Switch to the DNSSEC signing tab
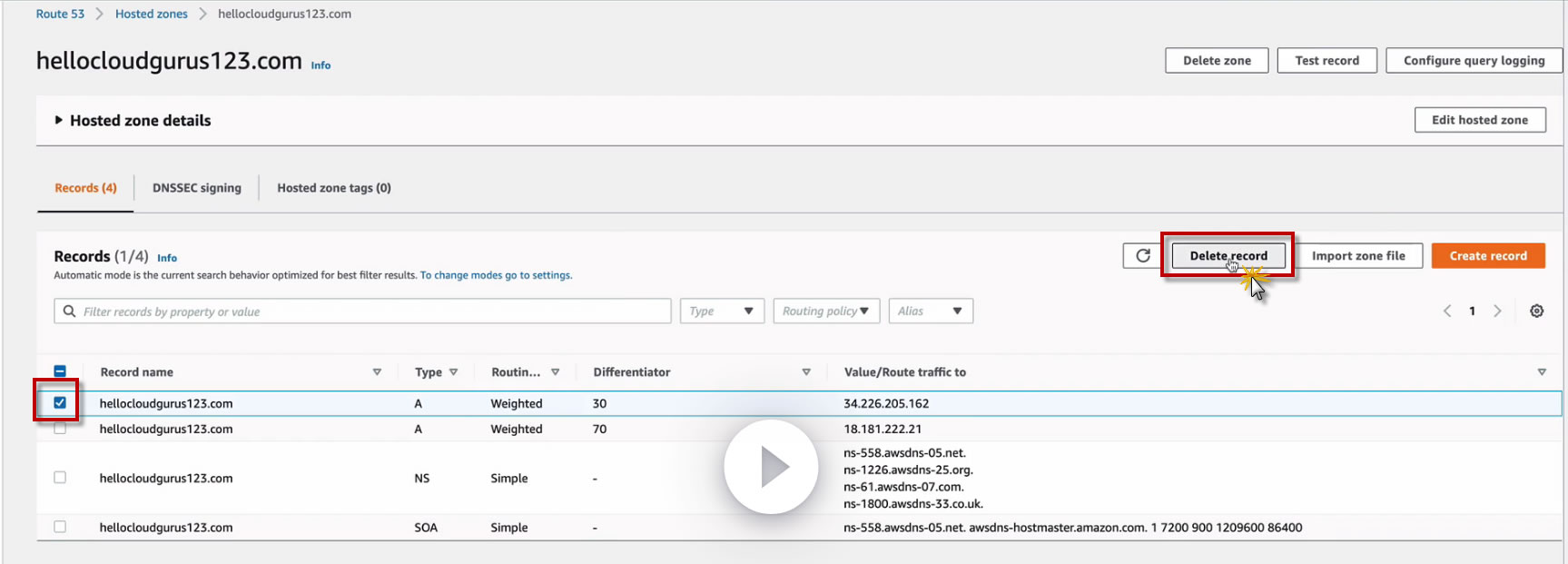Image resolution: width=1568 pixels, height=564 pixels. (x=197, y=188)
